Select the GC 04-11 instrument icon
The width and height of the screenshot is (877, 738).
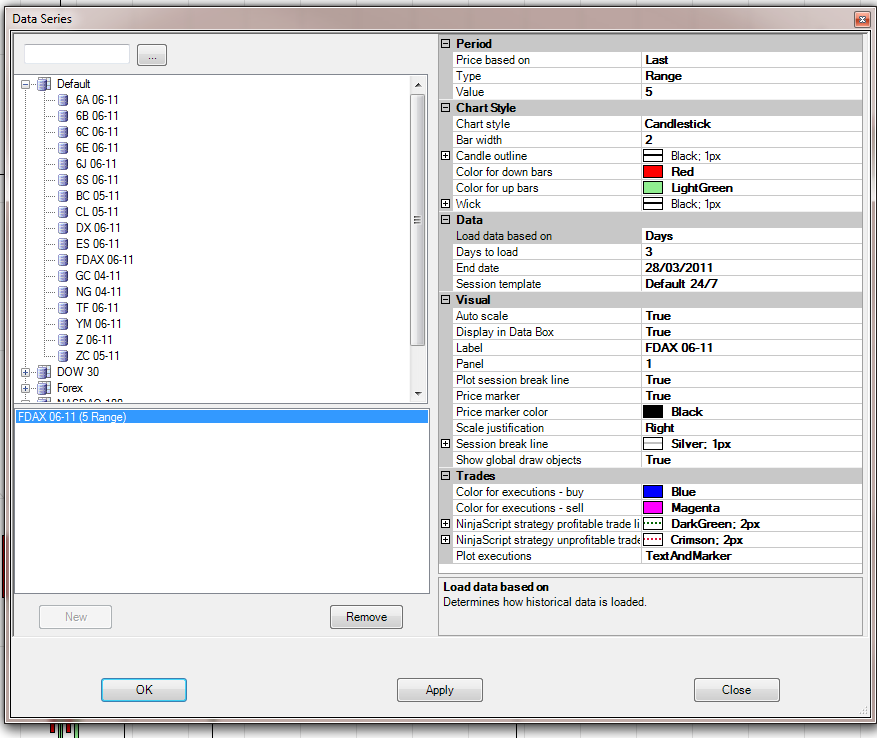pos(64,276)
